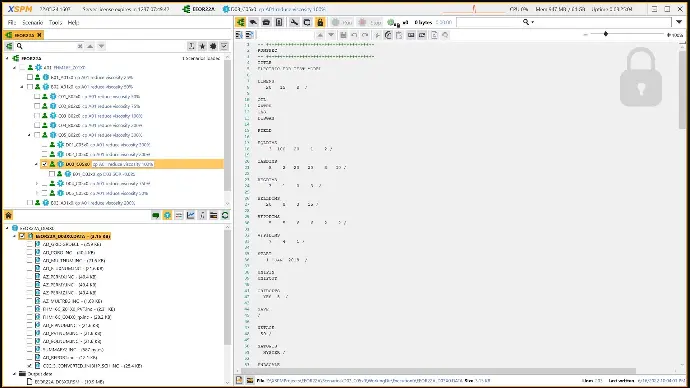690x388 pixels.
Task: Click the green tree icon in editor toolbar
Action: click(241, 22)
